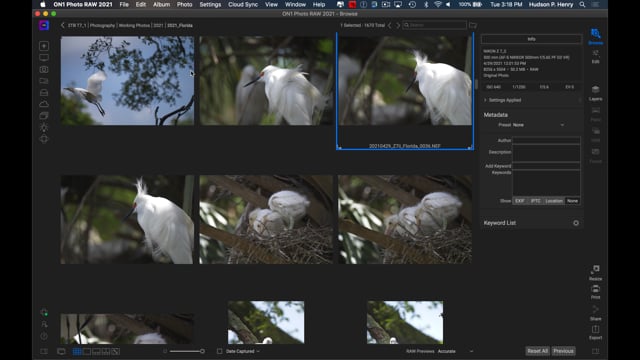
Task: Select None in metadata Show options
Action: [x=572, y=201]
